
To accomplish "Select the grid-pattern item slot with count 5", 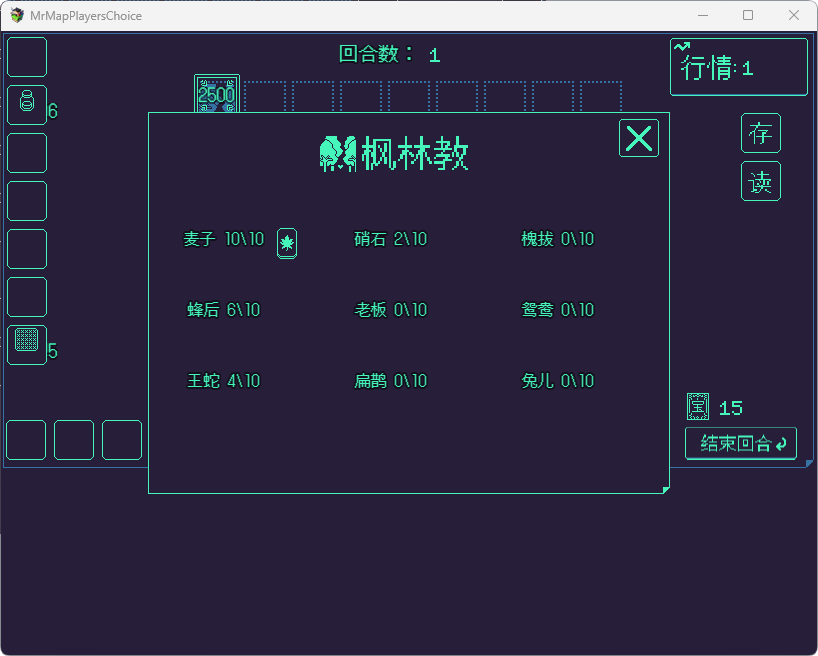I will coord(27,345).
